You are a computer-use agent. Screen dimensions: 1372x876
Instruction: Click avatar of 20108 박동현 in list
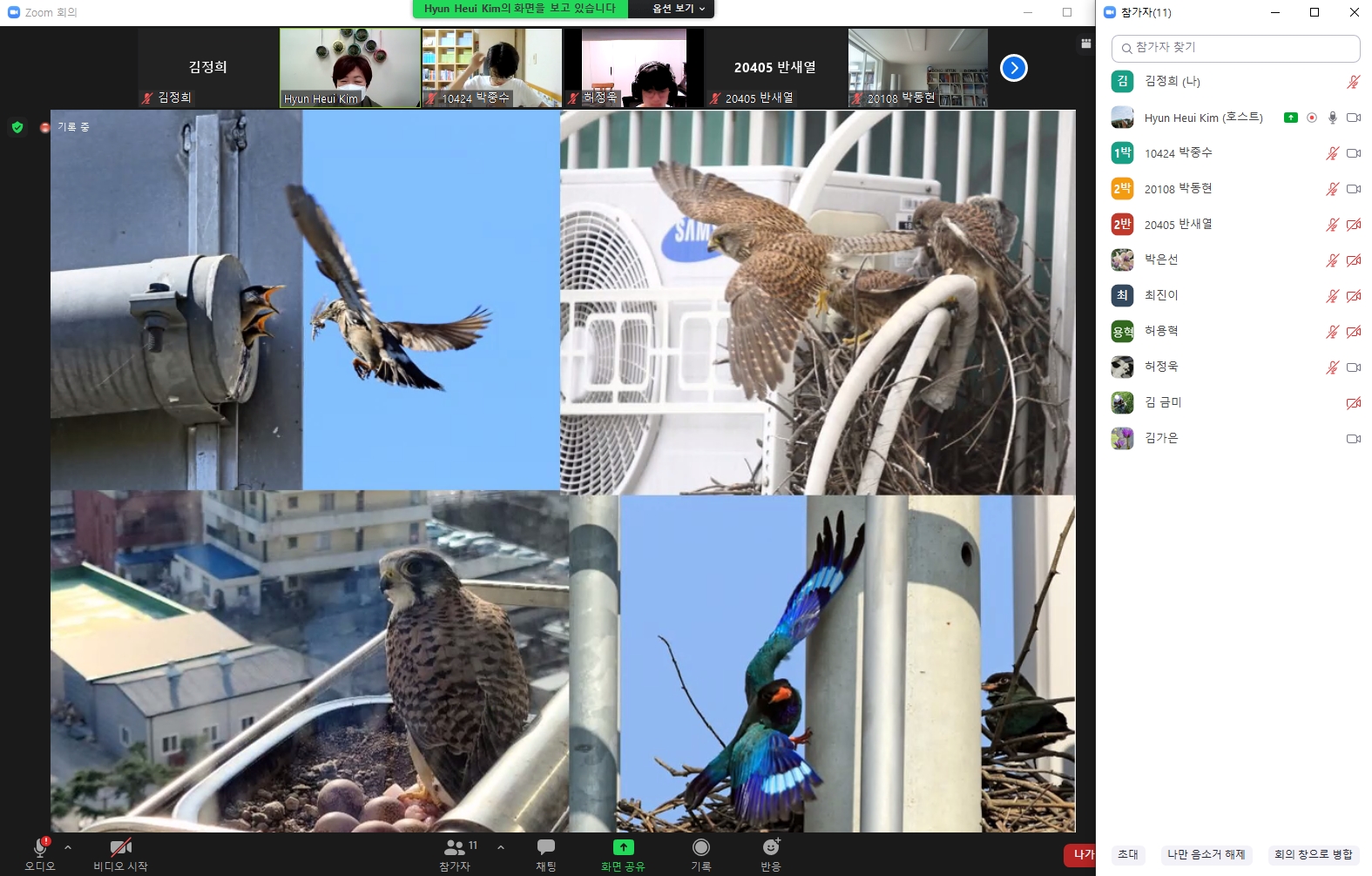[x=1122, y=188]
